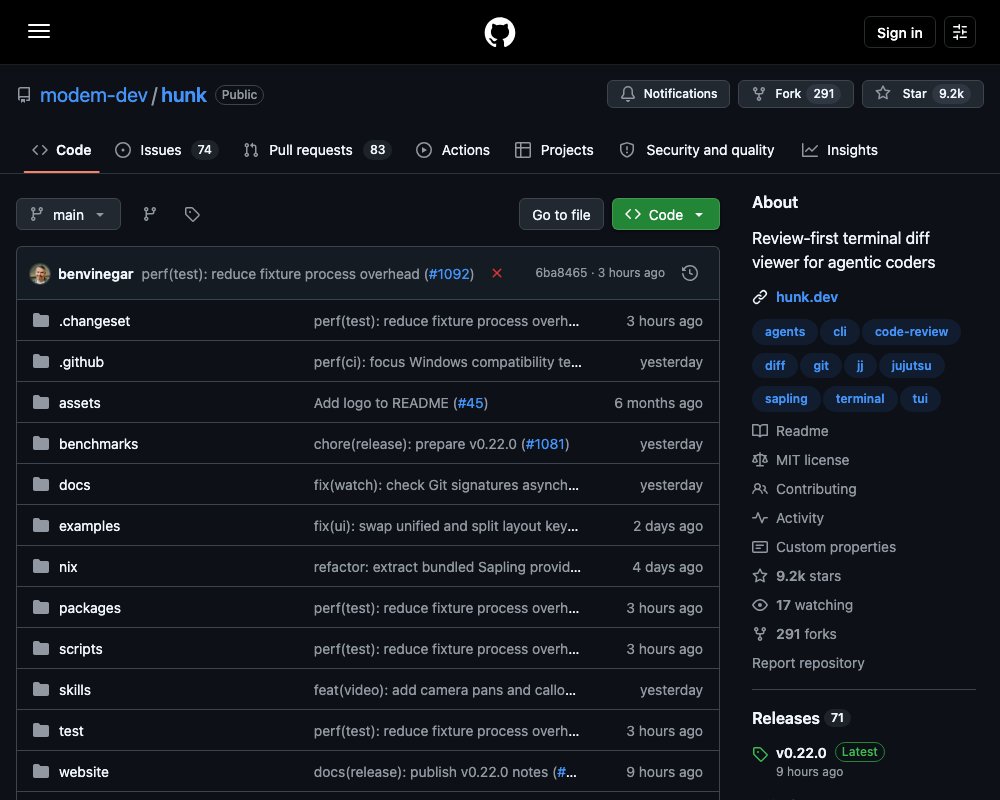Click the assets folder icon
The width and height of the screenshot is (1000, 800).
point(41,403)
